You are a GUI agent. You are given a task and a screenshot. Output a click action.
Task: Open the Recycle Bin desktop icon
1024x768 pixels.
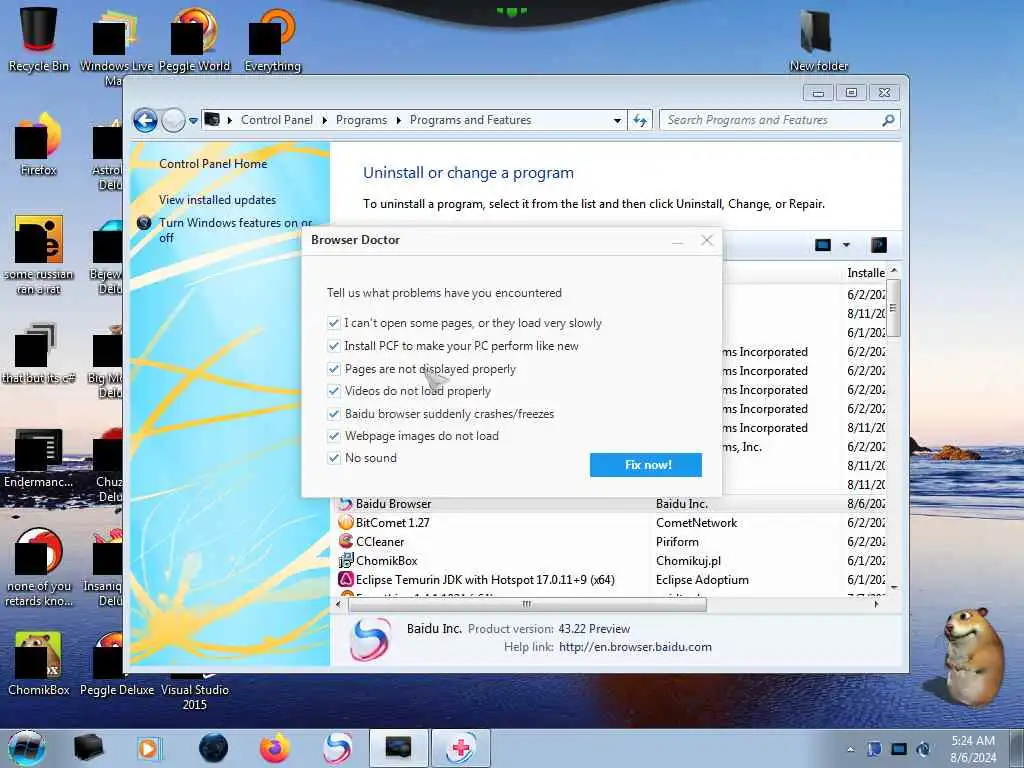tap(39, 39)
